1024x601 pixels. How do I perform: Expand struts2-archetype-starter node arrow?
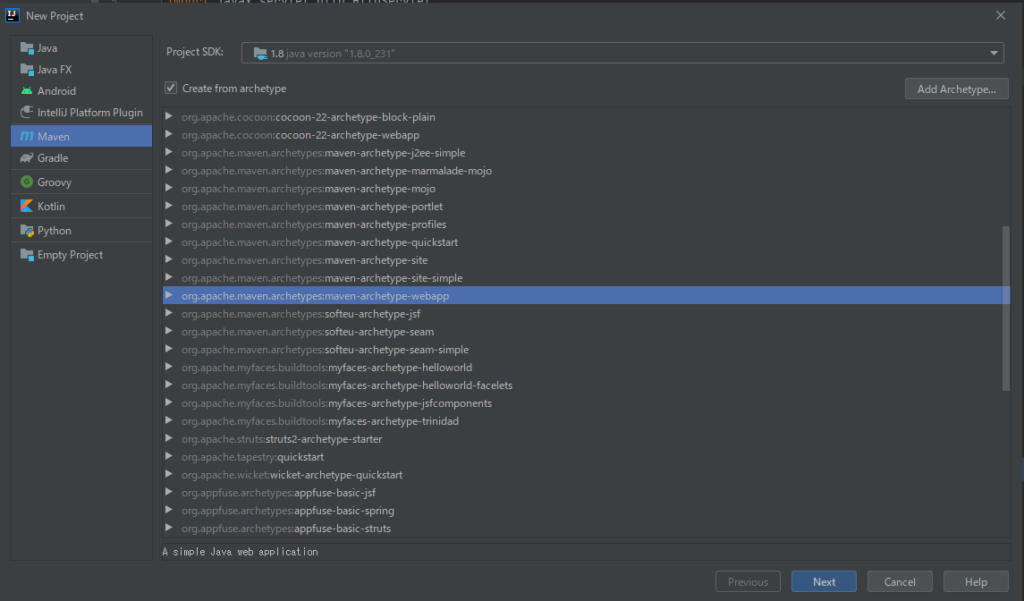169,439
